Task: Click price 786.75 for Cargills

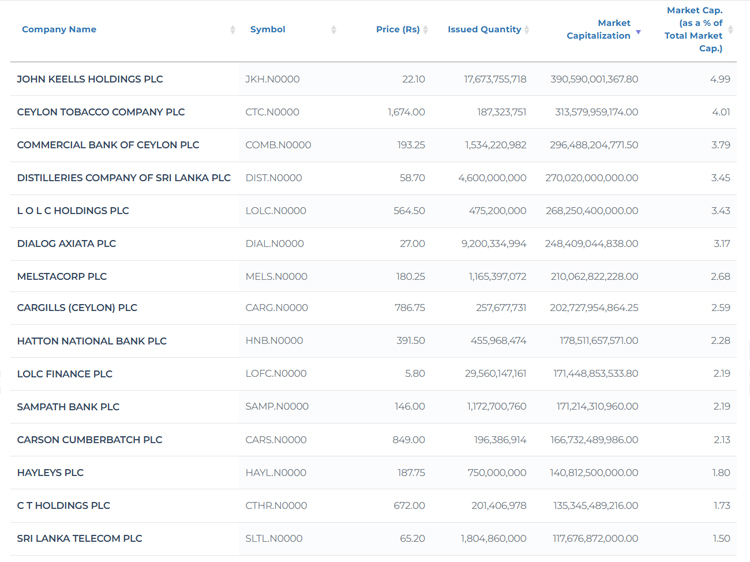Action: click(409, 308)
